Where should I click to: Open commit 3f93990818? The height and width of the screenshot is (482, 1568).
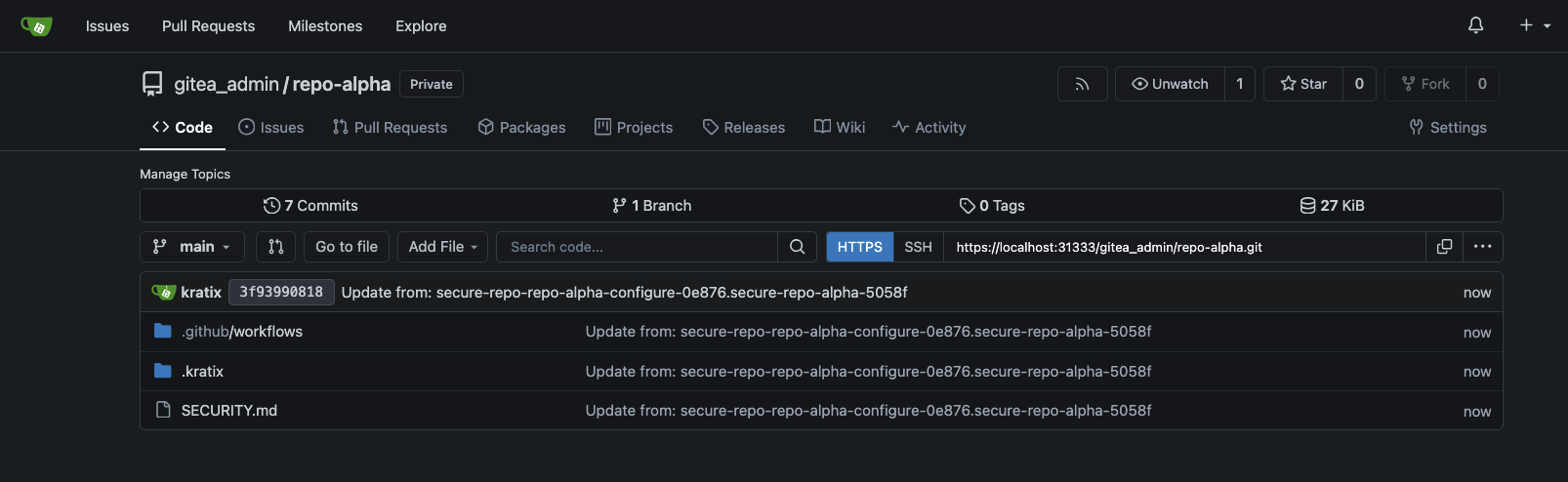pyautogui.click(x=281, y=292)
